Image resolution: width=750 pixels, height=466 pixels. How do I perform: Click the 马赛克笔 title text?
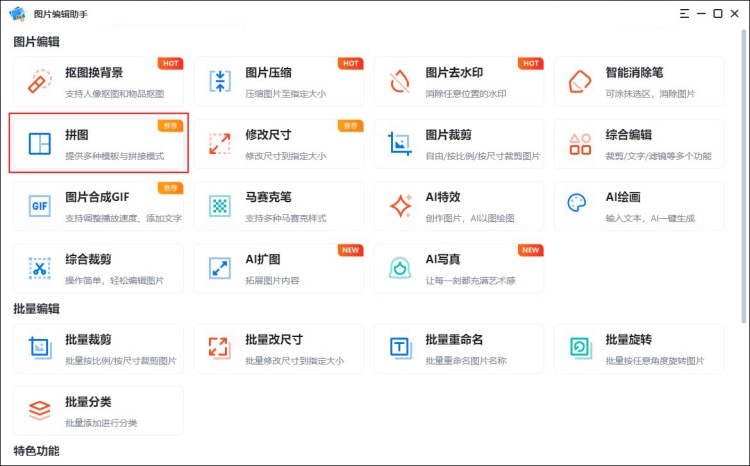(268, 197)
